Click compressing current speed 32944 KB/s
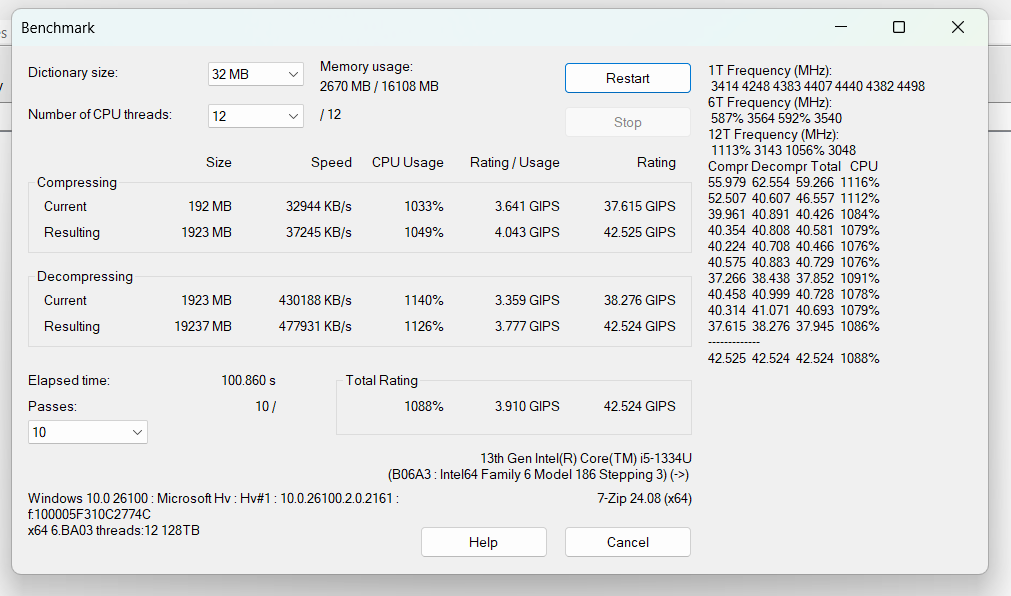This screenshot has height=596, width=1011. 319,206
